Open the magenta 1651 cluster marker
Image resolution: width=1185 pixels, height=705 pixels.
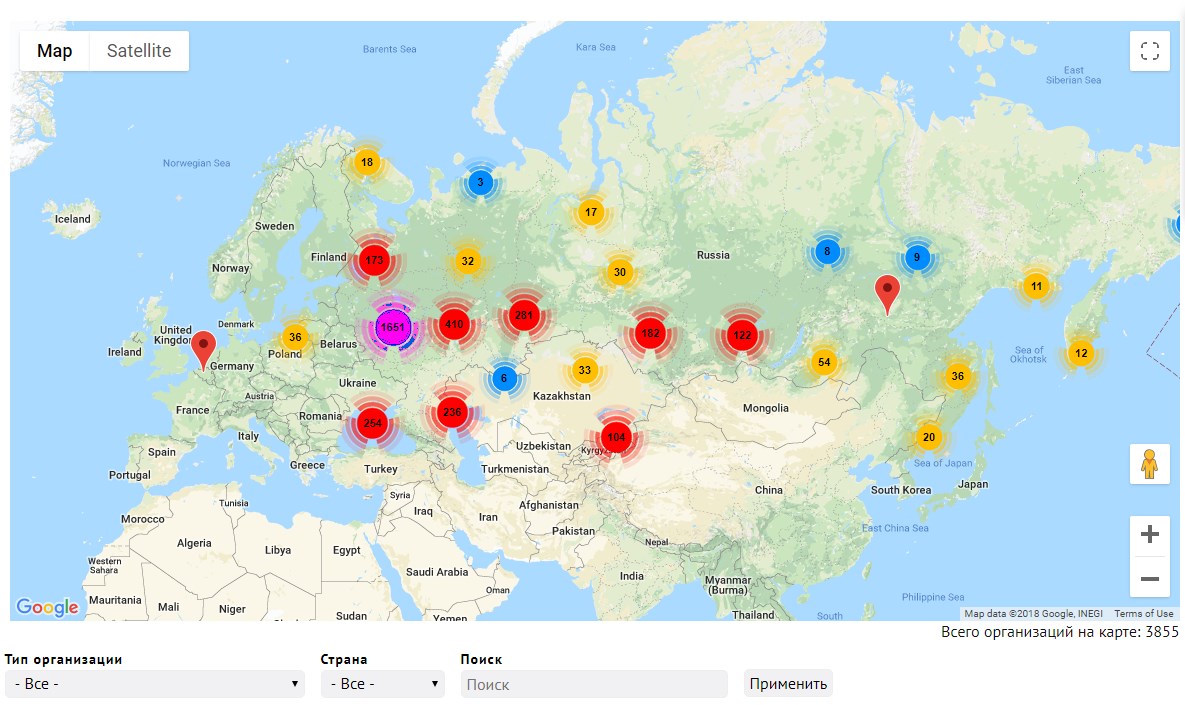[x=392, y=327]
